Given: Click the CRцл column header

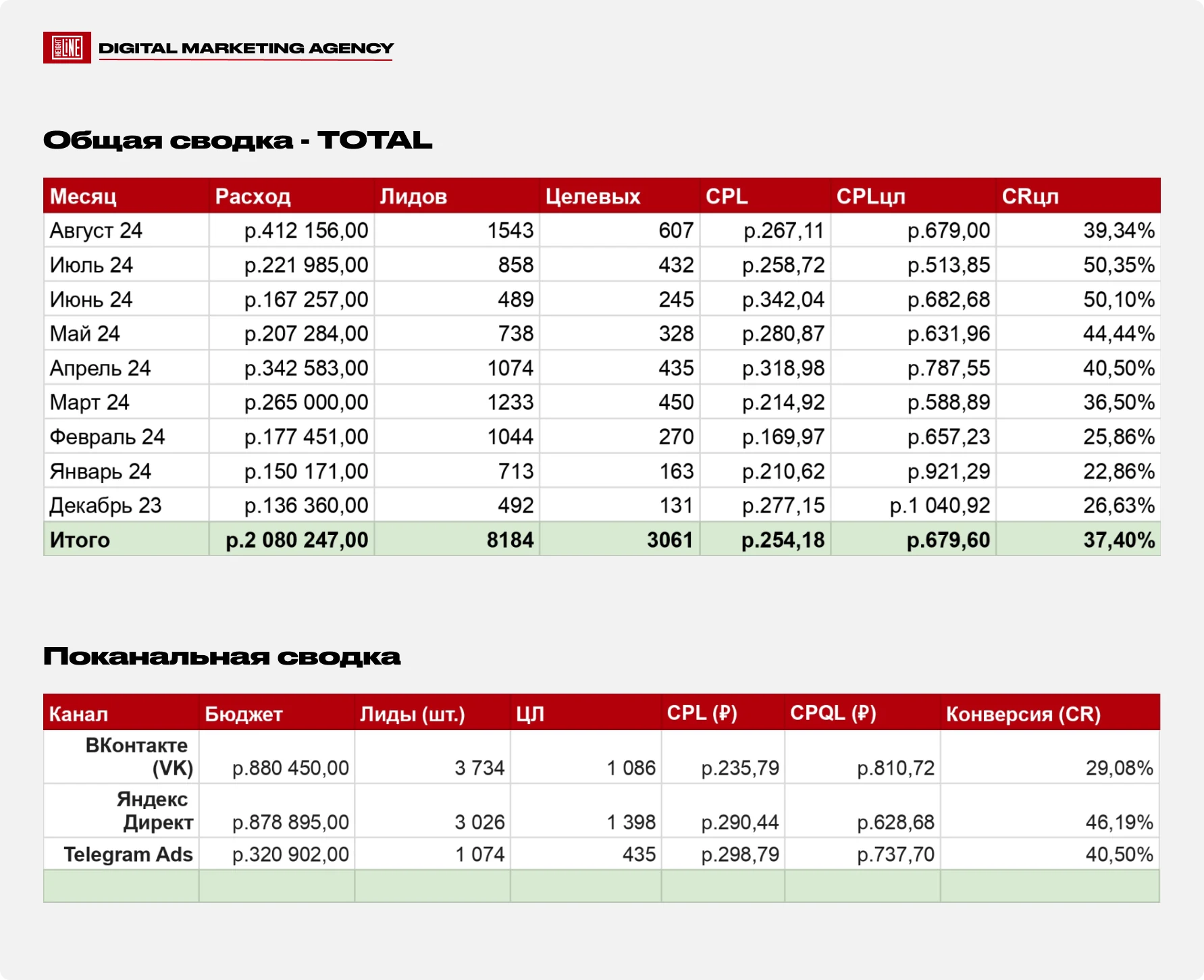Looking at the screenshot, I should pos(1078,196).
